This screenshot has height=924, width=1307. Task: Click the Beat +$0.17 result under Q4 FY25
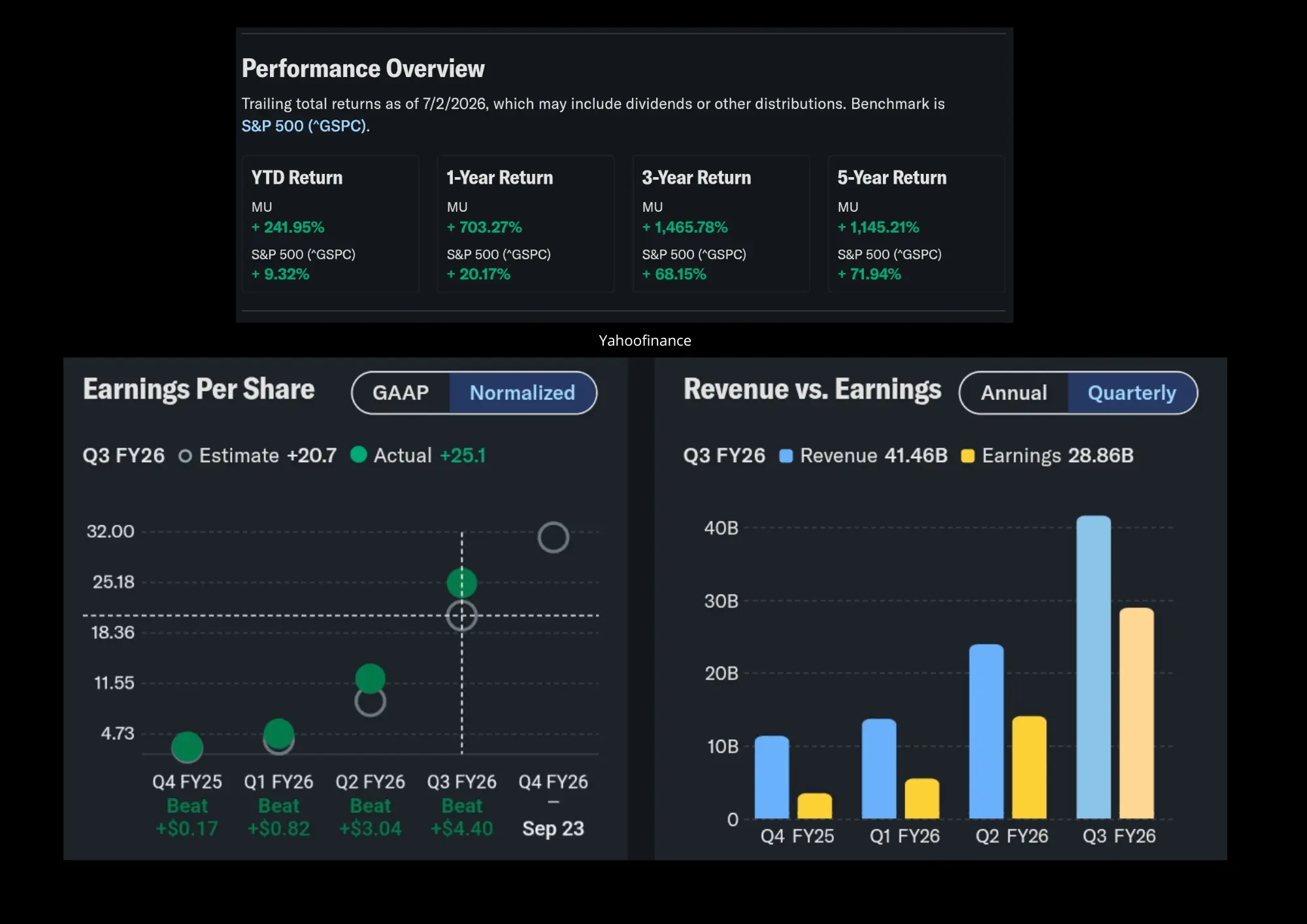pyautogui.click(x=187, y=817)
